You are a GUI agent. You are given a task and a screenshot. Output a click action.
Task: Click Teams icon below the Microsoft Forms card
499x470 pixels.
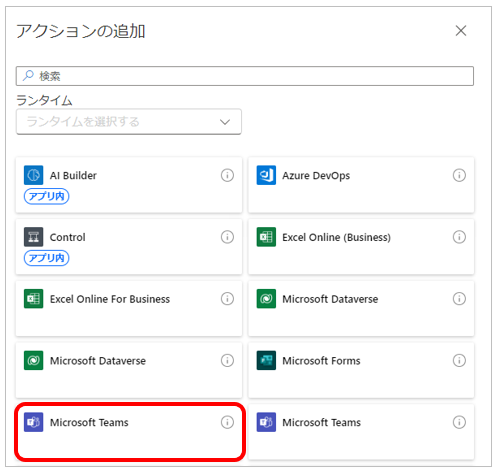tap(266, 422)
